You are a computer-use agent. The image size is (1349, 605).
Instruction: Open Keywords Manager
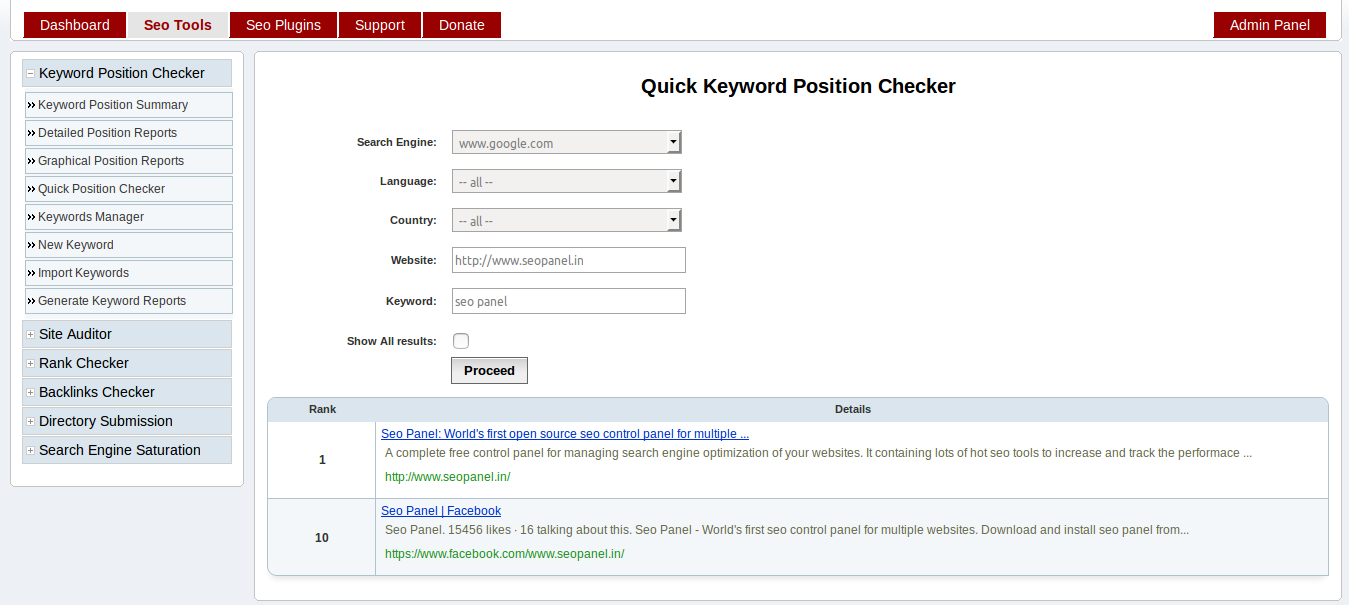(129, 217)
